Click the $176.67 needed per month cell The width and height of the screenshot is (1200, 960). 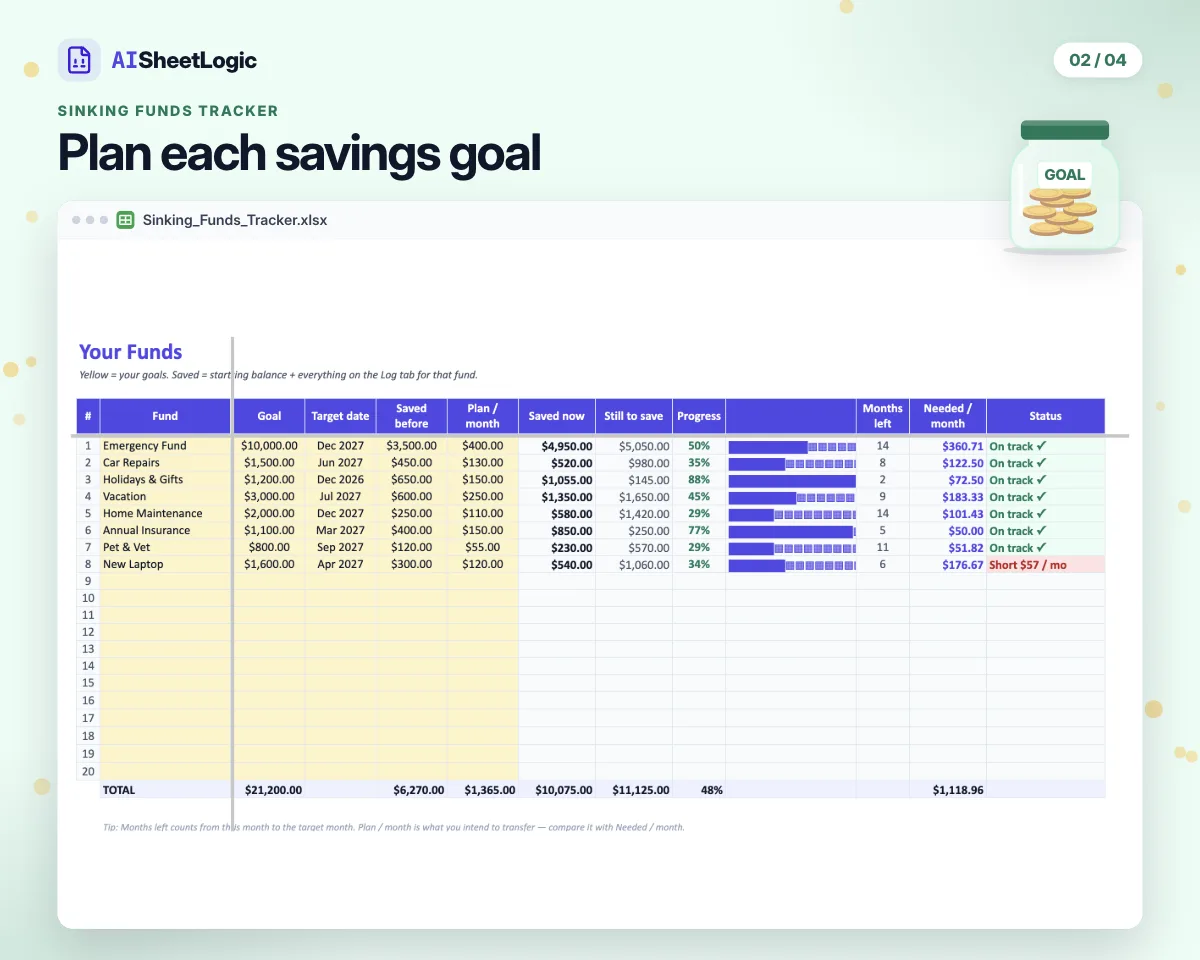click(947, 565)
